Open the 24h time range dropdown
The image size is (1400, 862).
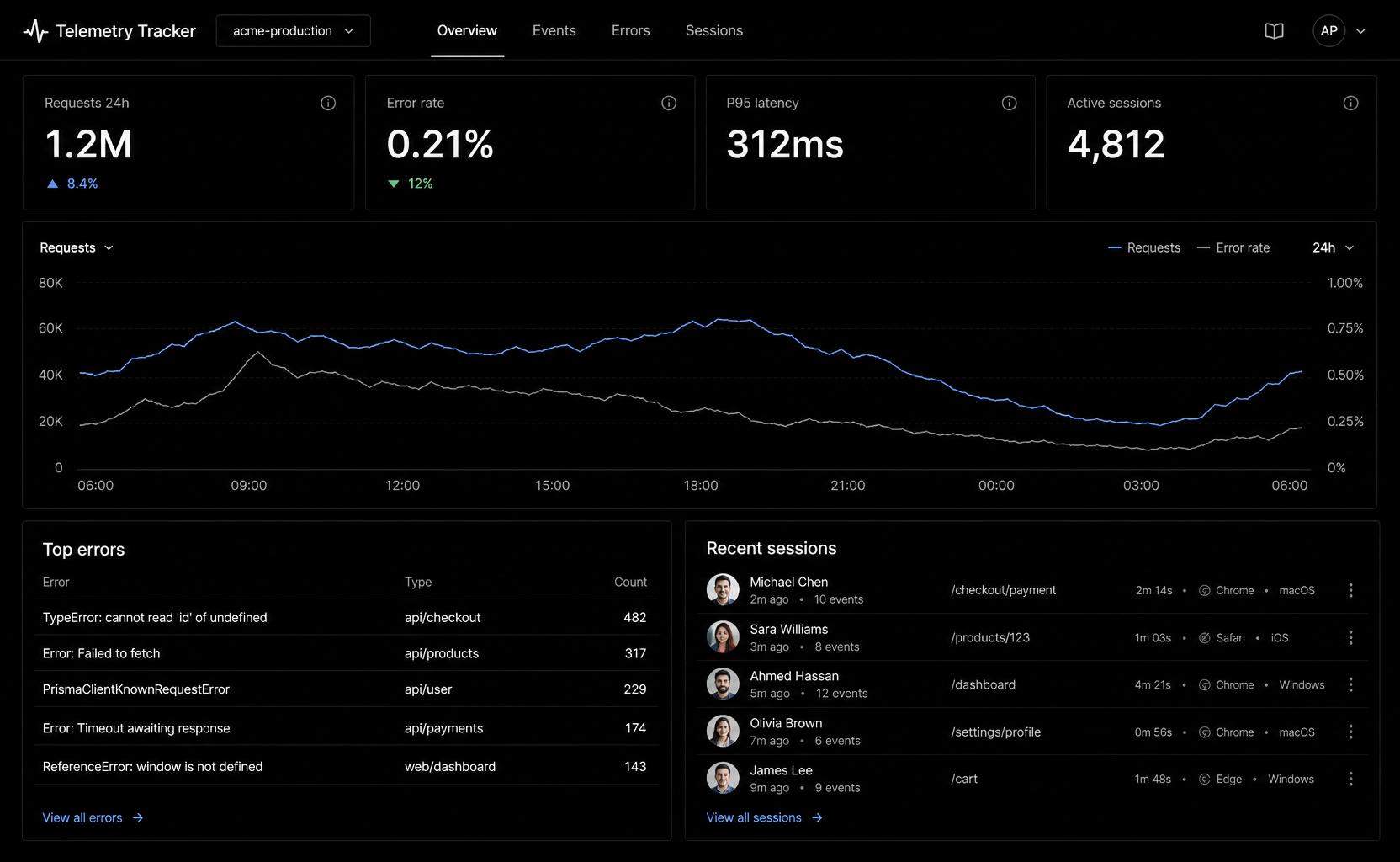[x=1333, y=247]
